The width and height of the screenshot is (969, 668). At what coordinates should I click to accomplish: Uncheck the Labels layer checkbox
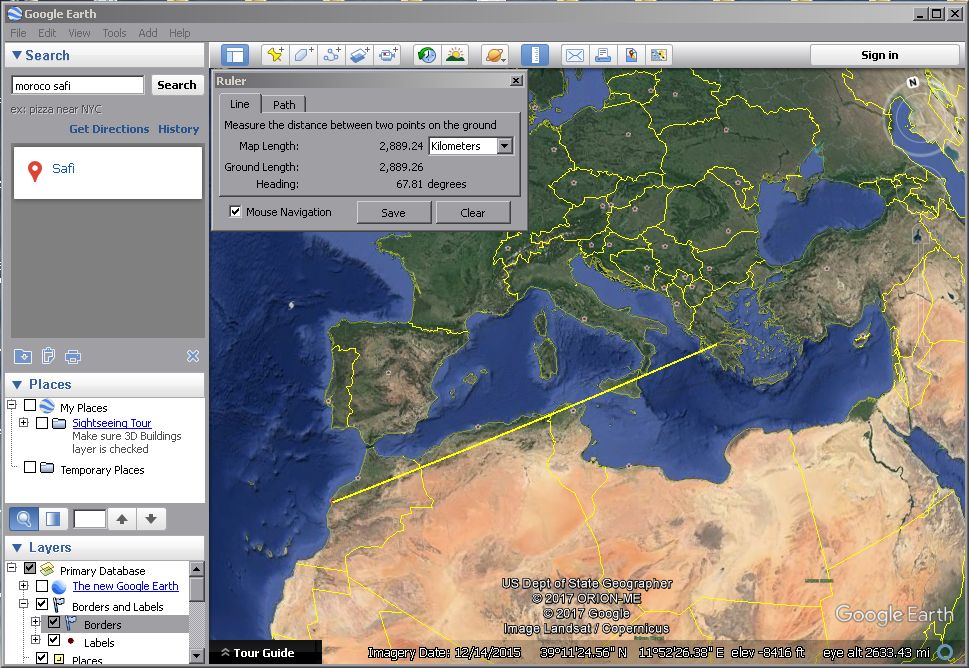(x=54, y=640)
